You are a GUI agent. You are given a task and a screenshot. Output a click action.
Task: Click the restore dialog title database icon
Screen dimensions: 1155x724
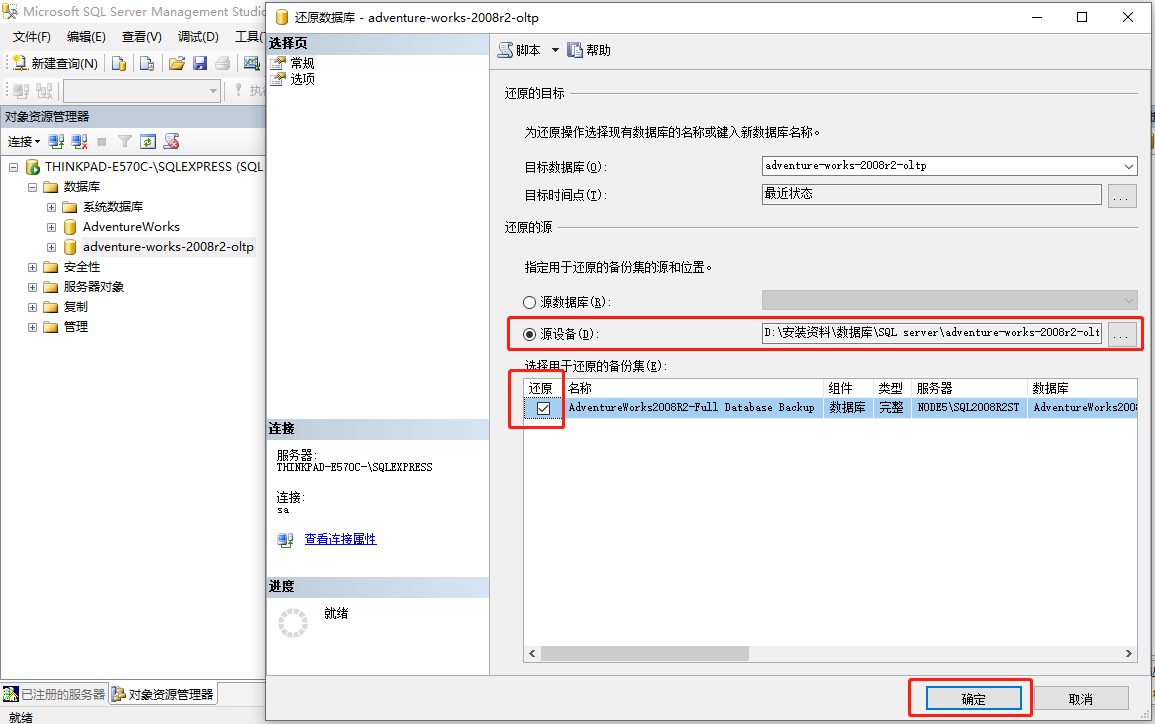coord(281,17)
